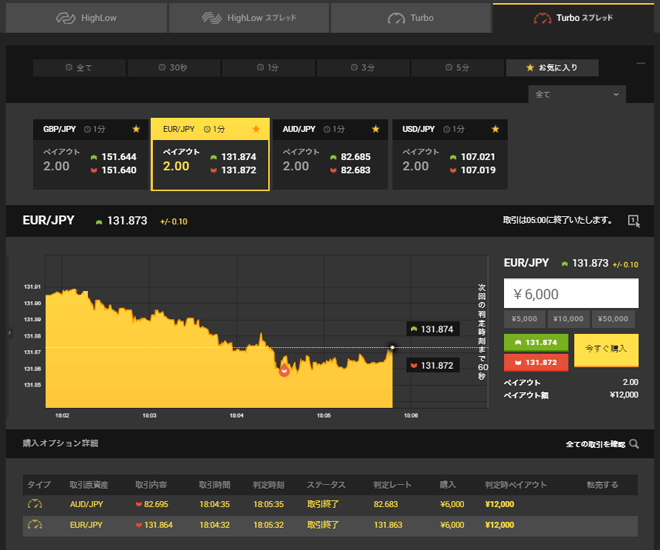The image size is (660, 550).
Task: Toggle favorite star on AUD/JPY card
Action: pos(375,129)
